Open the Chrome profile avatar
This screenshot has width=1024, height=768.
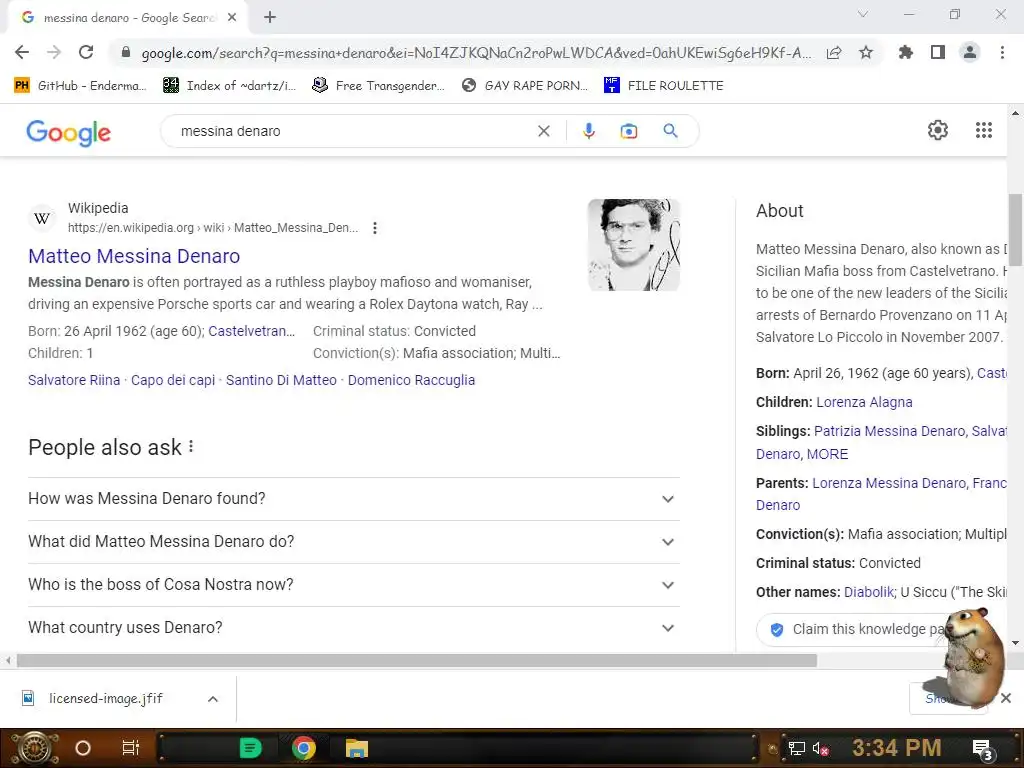click(970, 52)
